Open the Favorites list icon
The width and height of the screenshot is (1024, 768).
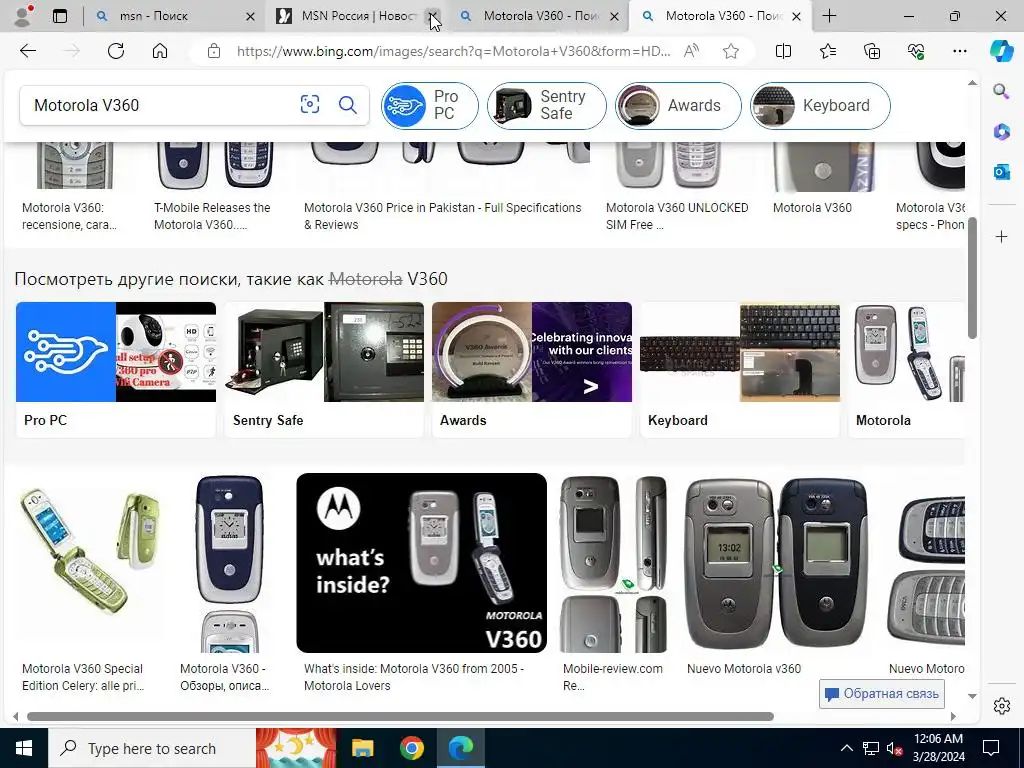[x=827, y=51]
